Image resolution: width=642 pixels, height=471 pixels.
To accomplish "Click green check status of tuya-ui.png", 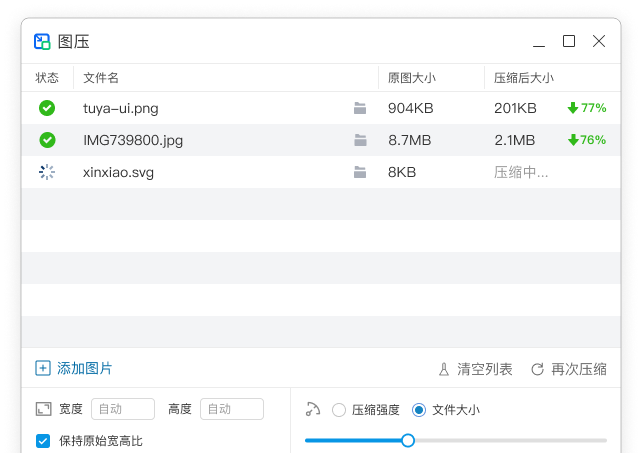I will pos(47,108).
